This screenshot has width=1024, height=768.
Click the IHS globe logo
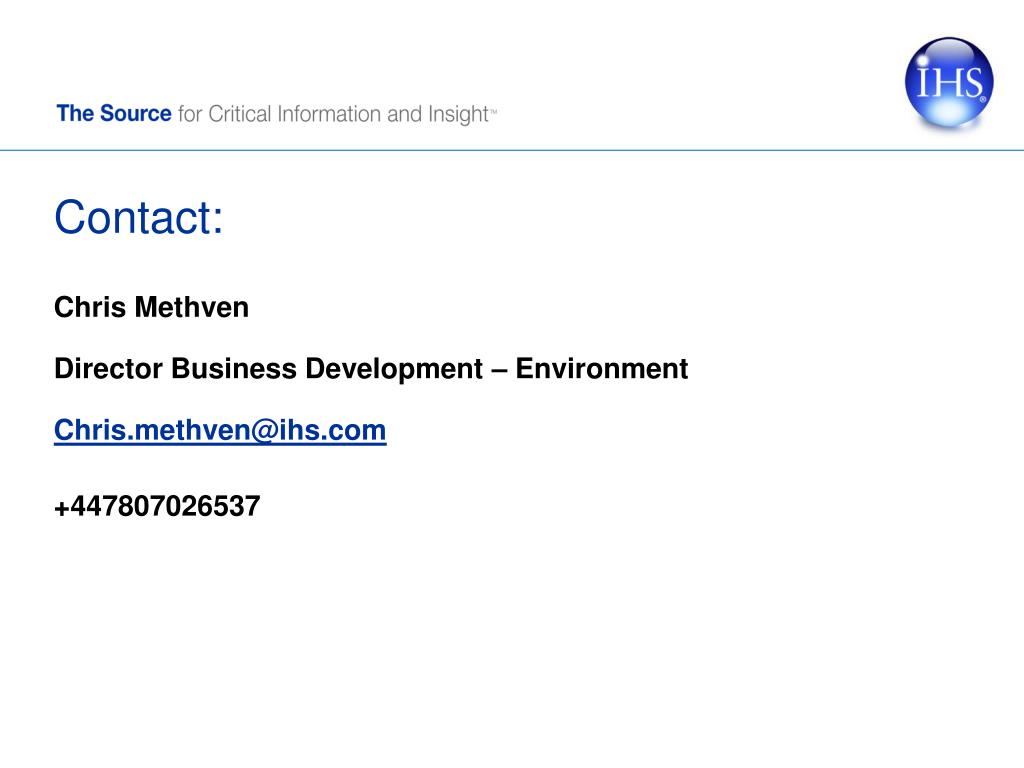point(949,82)
